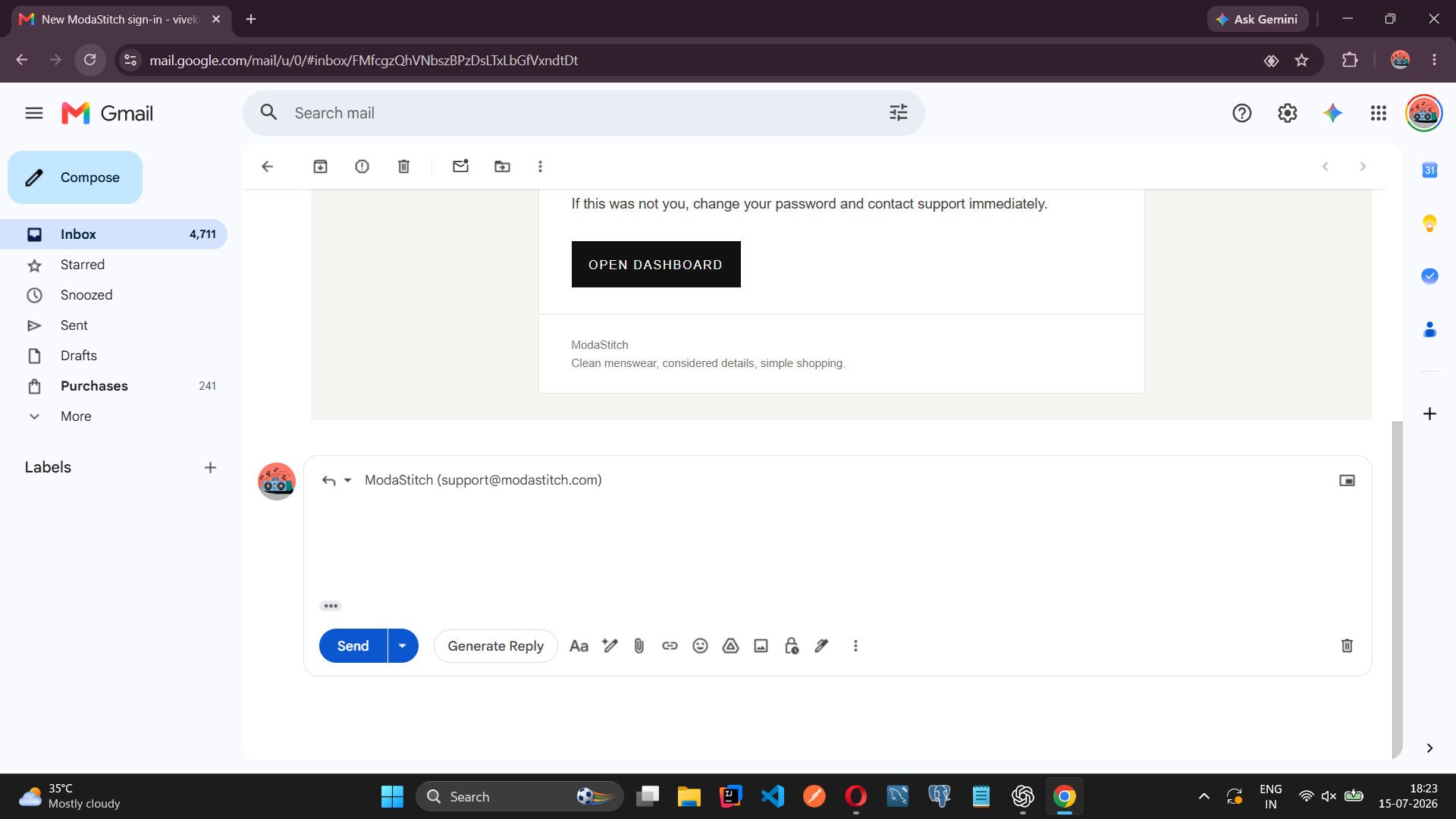Screen dimensions: 1456x819
Task: Toggle confidential mode lock icon
Action: pyautogui.click(x=792, y=646)
